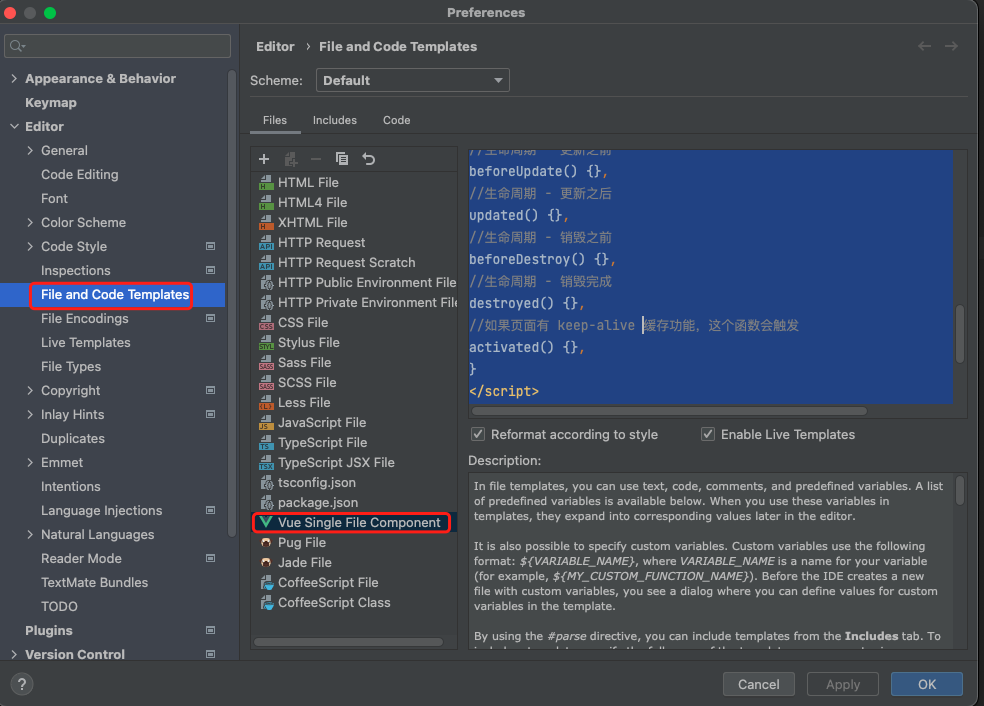Click the template editor vertical scrollbar

(960, 333)
